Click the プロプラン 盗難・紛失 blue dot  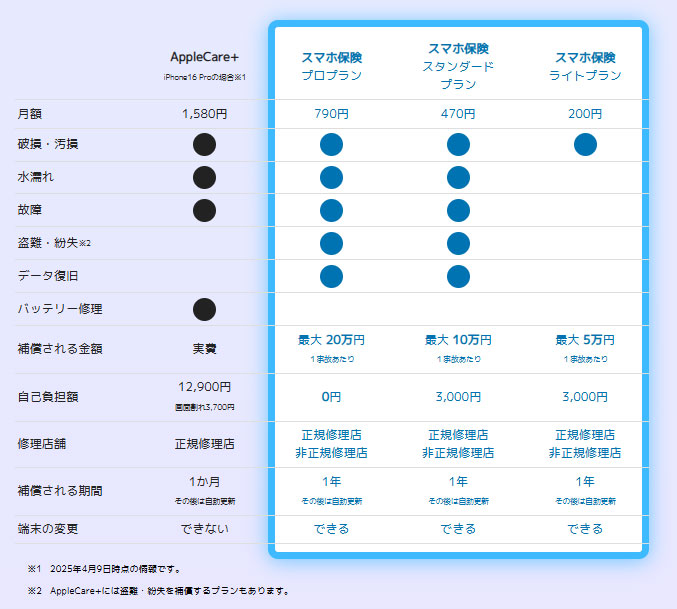(331, 243)
